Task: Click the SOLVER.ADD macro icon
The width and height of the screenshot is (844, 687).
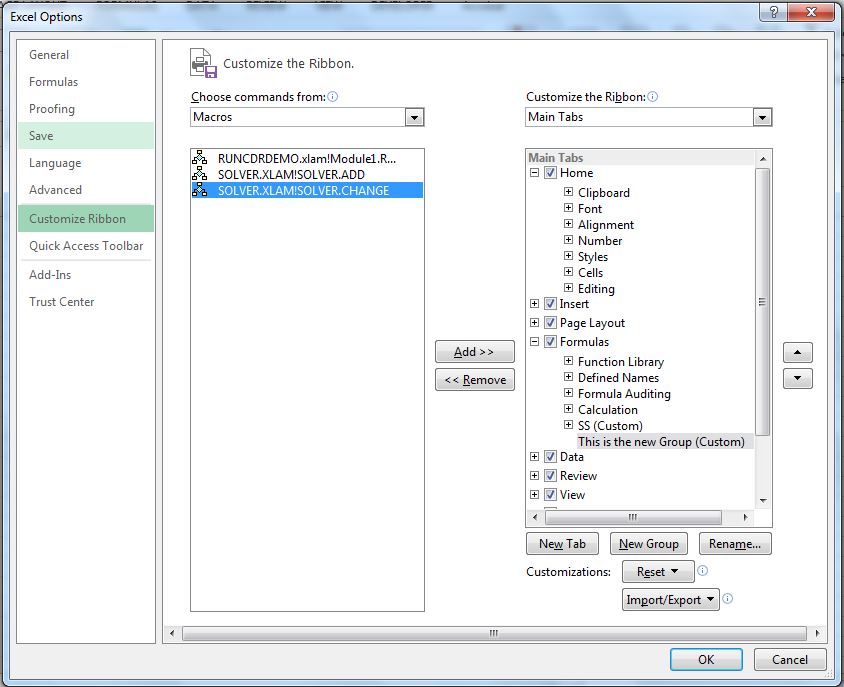Action: pyautogui.click(x=200, y=174)
